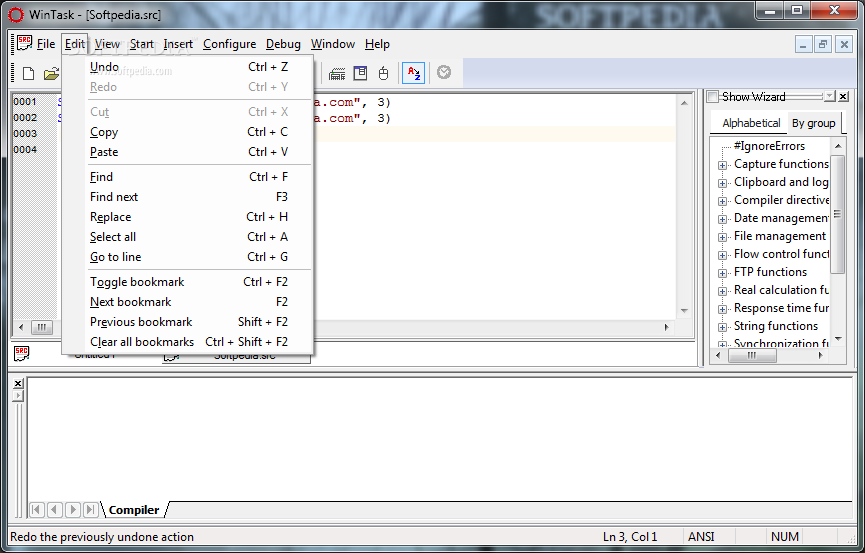
Task: Choose Toggle bookmark menu entry
Action: pos(189,281)
